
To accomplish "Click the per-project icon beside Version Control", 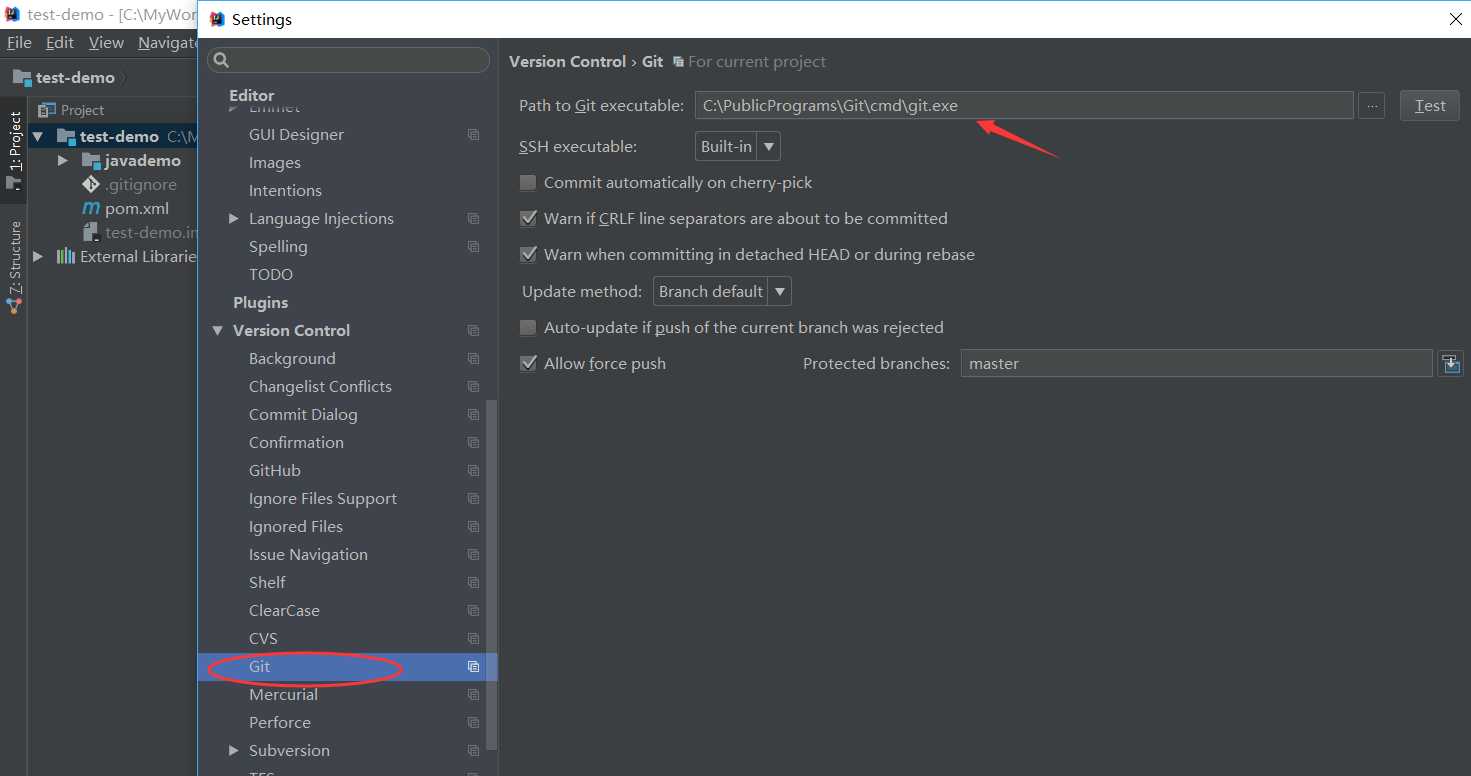I will coord(474,331).
